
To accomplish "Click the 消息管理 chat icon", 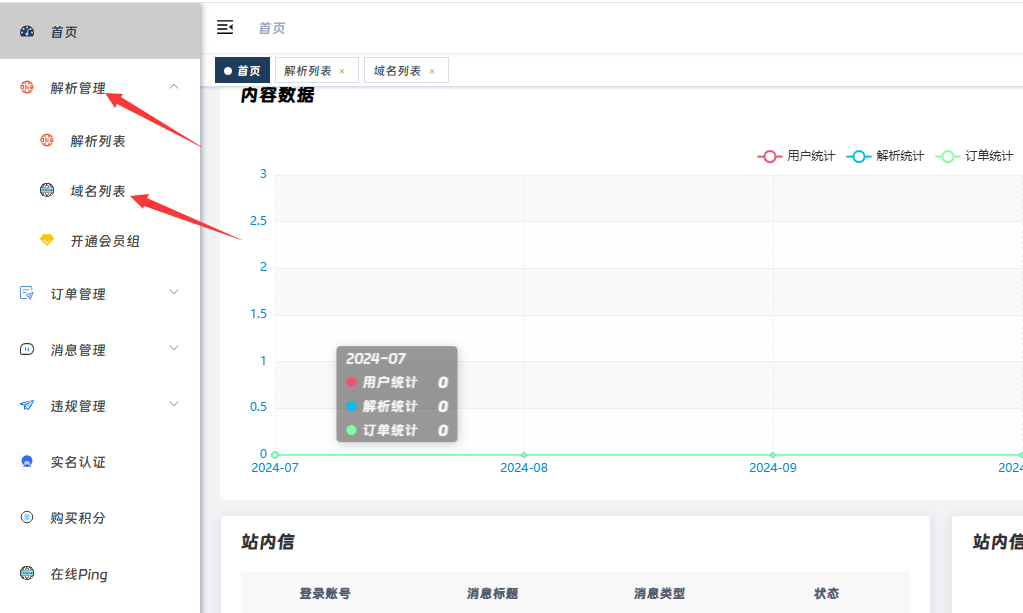I will tap(27, 349).
